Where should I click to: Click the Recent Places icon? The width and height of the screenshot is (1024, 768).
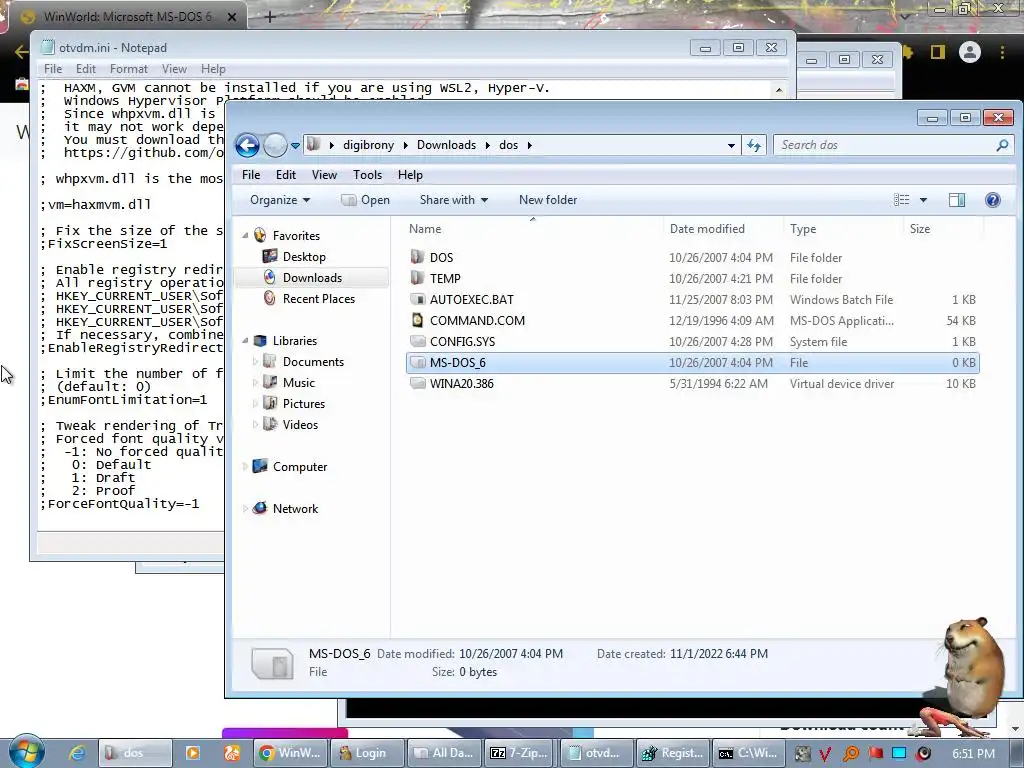point(269,298)
